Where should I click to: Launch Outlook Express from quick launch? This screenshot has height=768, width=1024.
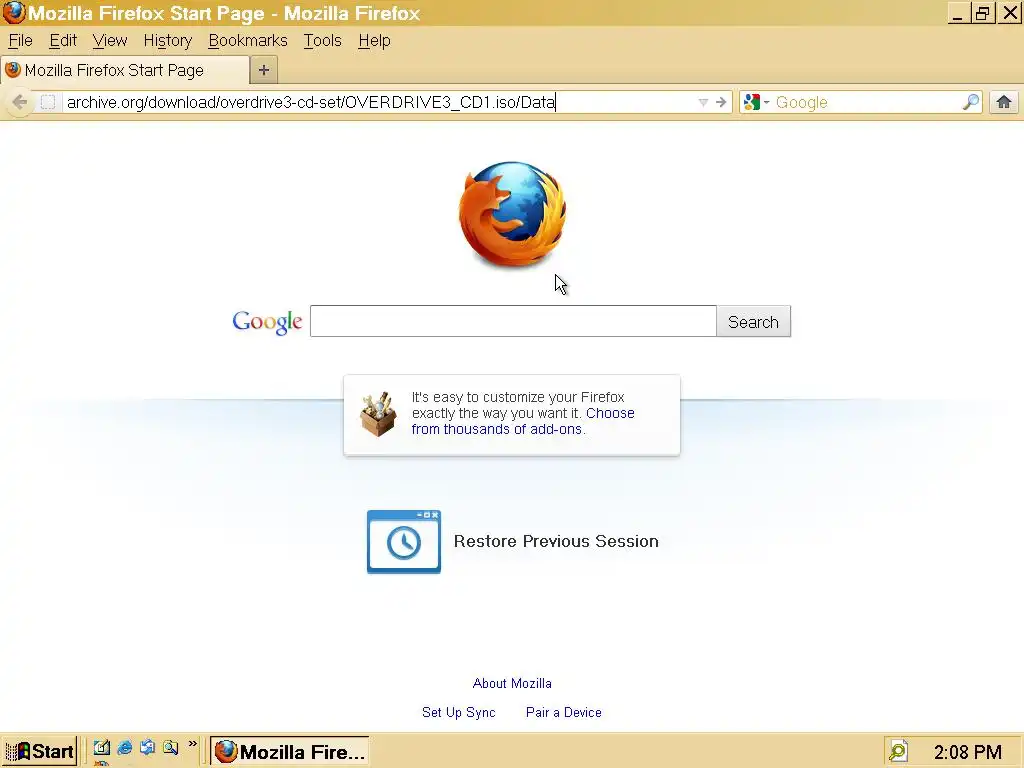(x=148, y=747)
